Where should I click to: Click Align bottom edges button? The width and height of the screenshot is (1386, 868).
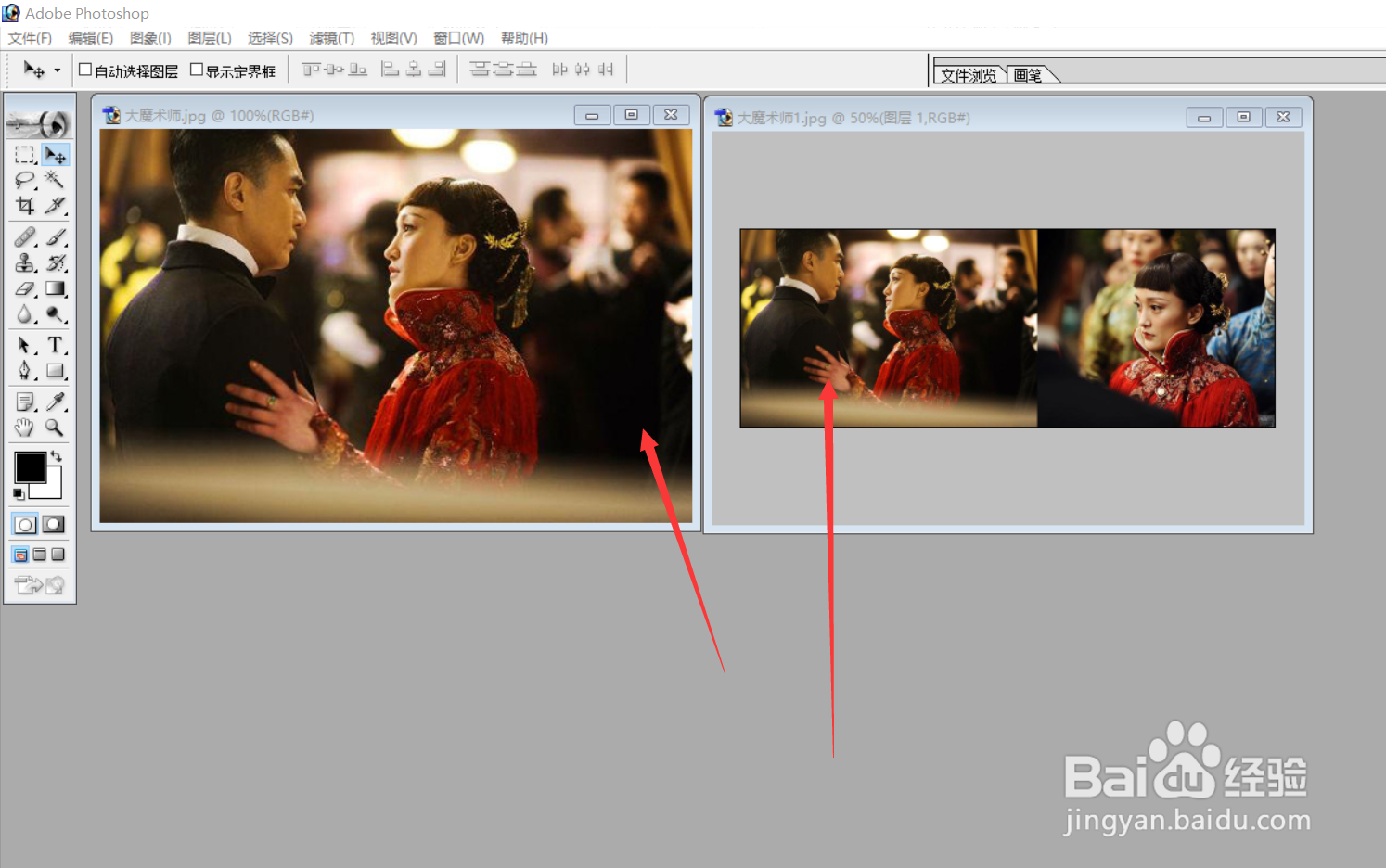[x=357, y=70]
